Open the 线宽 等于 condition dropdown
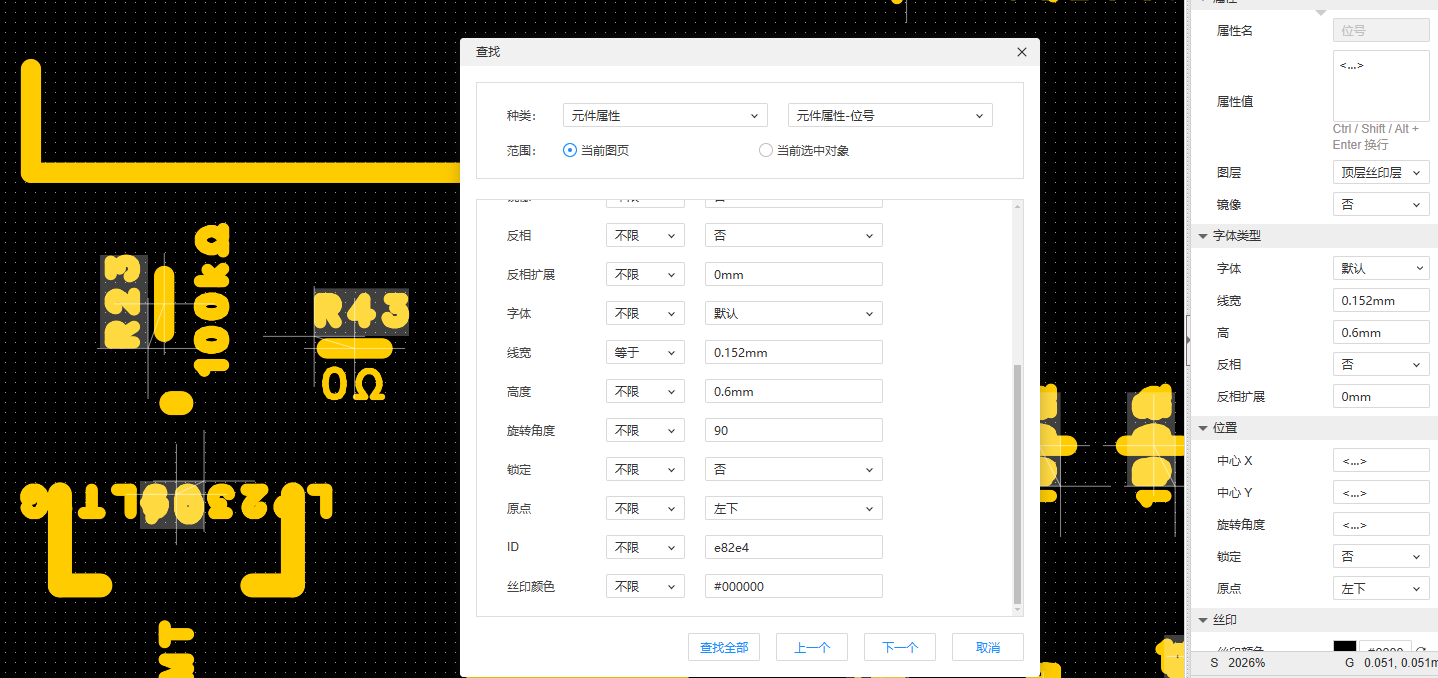Viewport: 1438px width, 678px height. pos(645,352)
